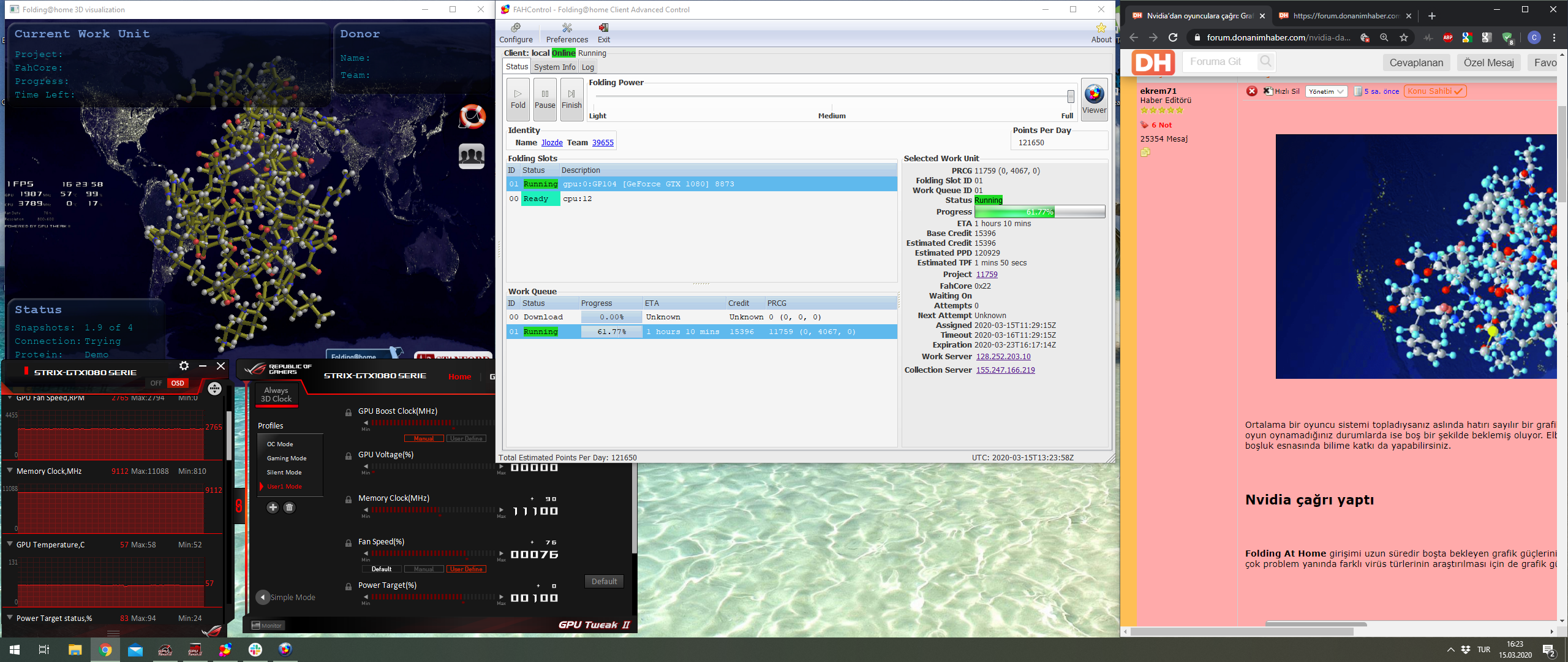Add a new profile with plus icon
The height and width of the screenshot is (662, 1568).
point(273,507)
